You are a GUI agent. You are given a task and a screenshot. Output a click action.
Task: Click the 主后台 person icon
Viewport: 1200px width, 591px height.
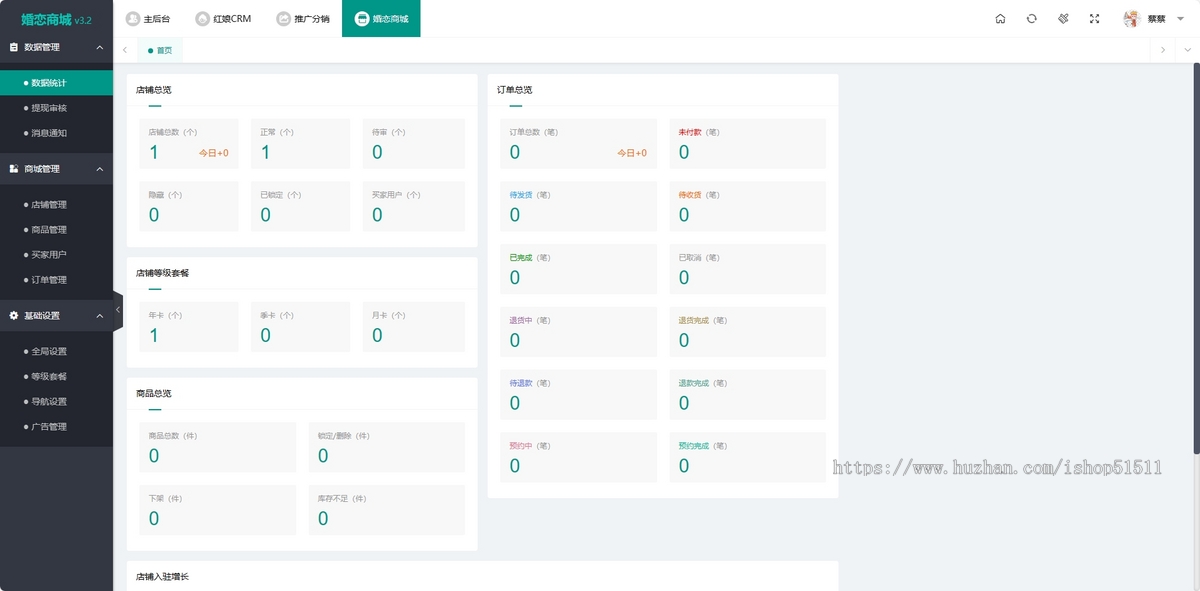pos(133,19)
